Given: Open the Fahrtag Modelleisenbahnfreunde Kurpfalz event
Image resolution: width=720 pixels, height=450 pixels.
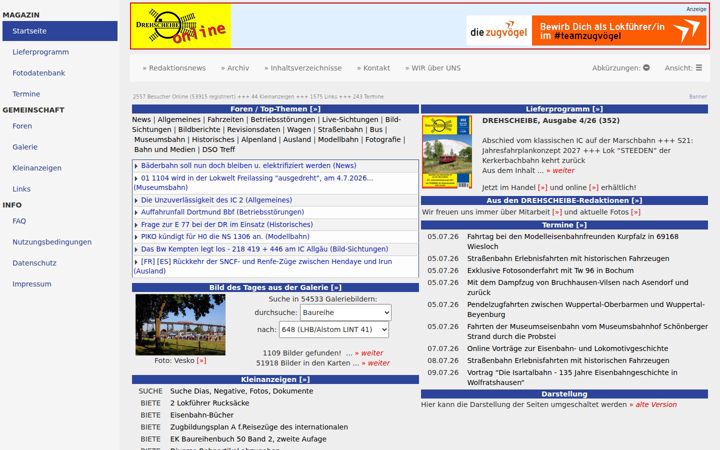Looking at the screenshot, I should [x=573, y=242].
